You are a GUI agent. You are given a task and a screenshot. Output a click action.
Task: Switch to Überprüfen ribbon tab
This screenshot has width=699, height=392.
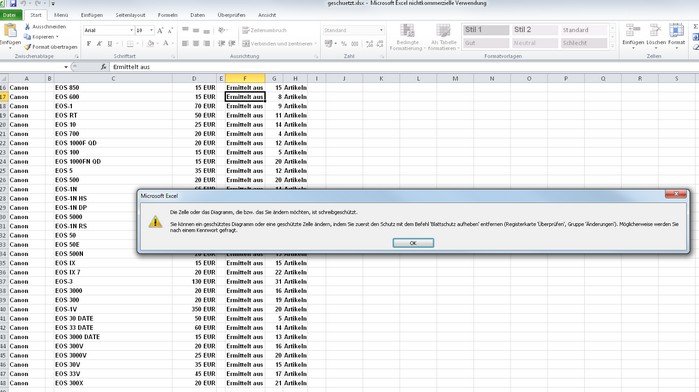click(231, 15)
